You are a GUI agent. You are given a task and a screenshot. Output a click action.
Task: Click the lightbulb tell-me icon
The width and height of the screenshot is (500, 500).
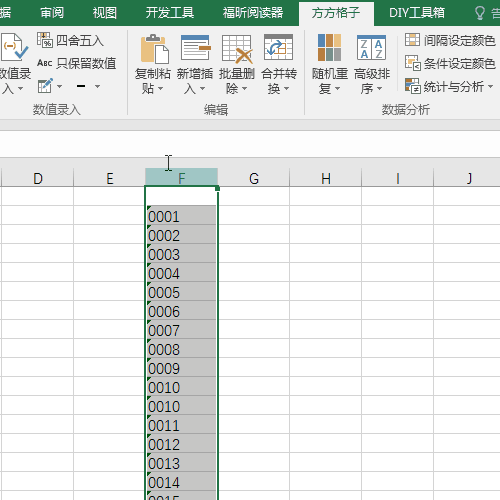[x=480, y=13]
